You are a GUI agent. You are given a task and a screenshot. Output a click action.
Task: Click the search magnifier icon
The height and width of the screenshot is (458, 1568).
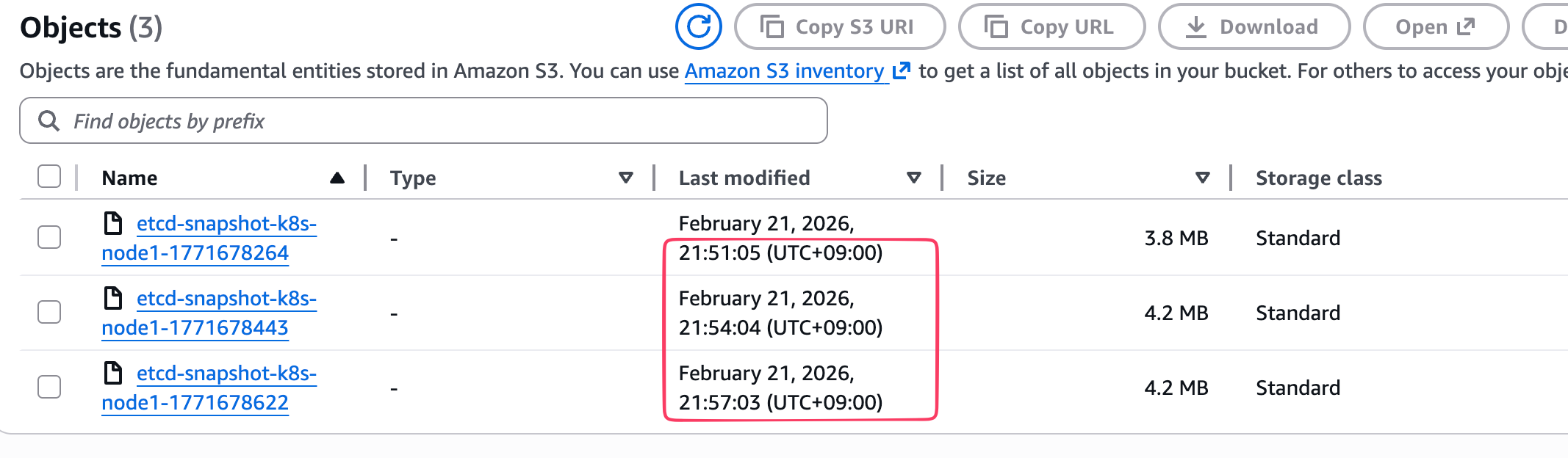(x=48, y=121)
